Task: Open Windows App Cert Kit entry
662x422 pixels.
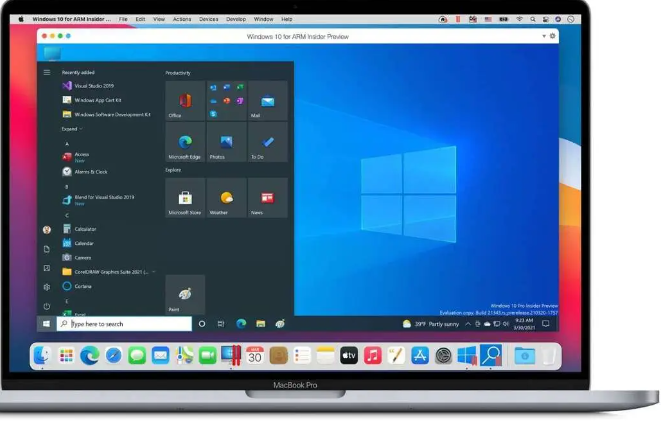Action: (x=92, y=100)
